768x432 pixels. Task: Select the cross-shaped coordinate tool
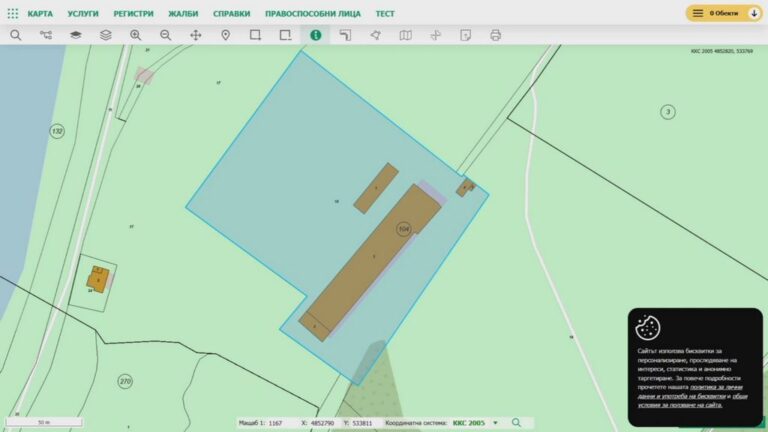[x=435, y=35]
